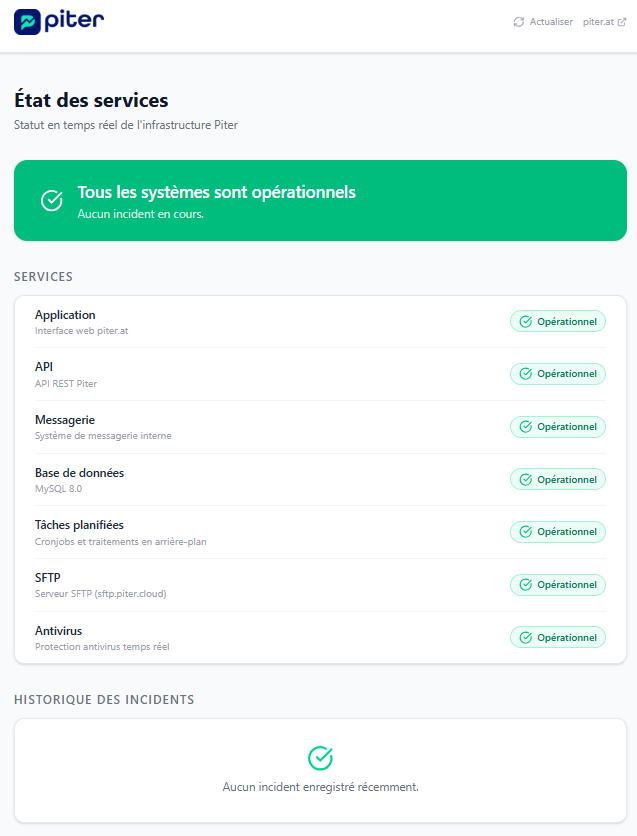Open the piter.at link in the header
The height and width of the screenshot is (836, 637).
[604, 22]
